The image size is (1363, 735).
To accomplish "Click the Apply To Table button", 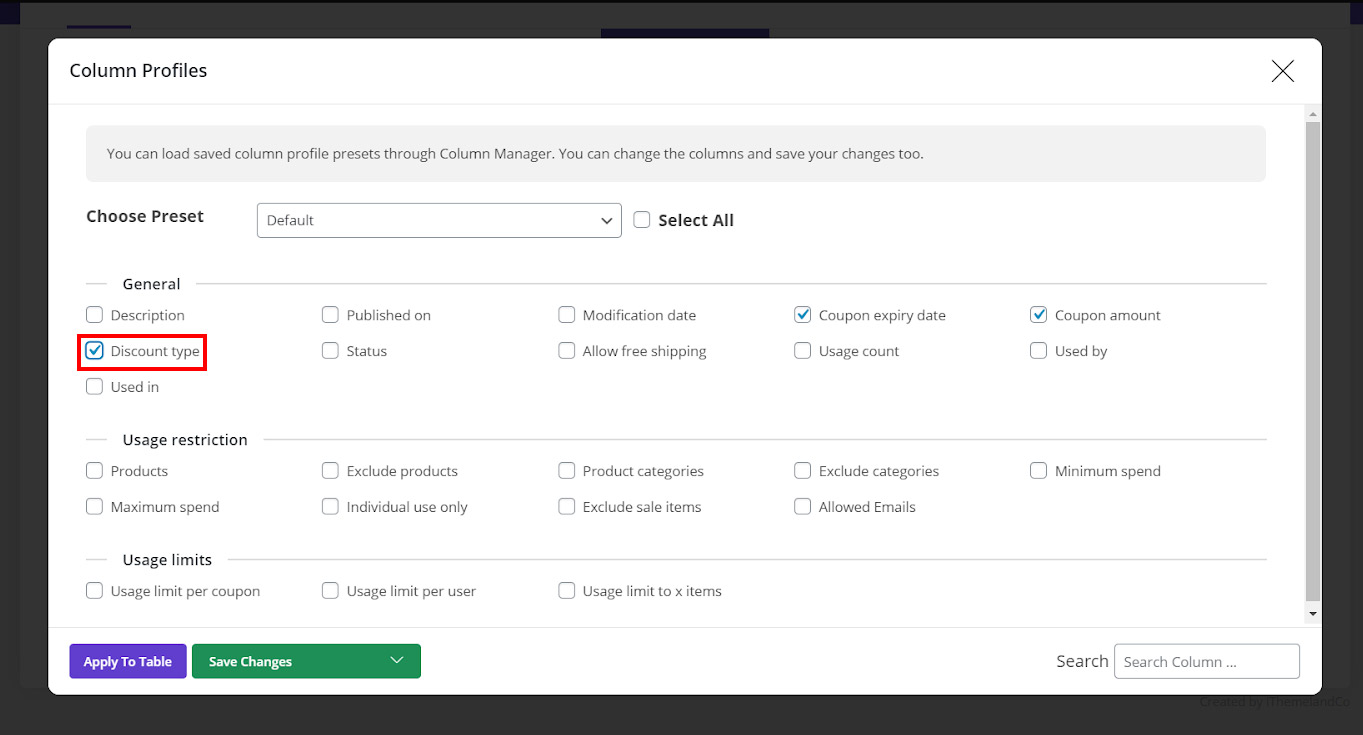I will point(127,661).
